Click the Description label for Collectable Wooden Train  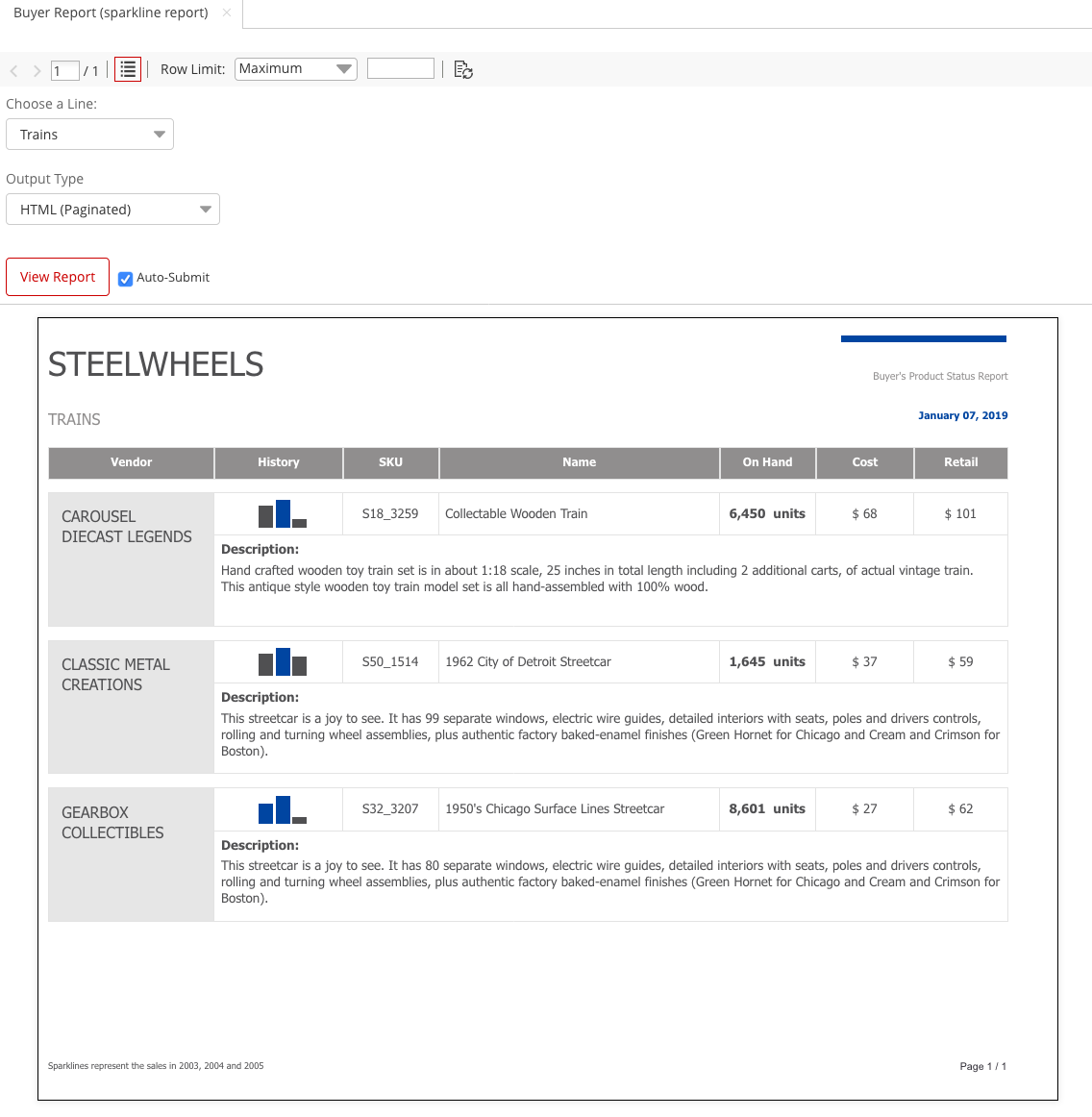[260, 549]
